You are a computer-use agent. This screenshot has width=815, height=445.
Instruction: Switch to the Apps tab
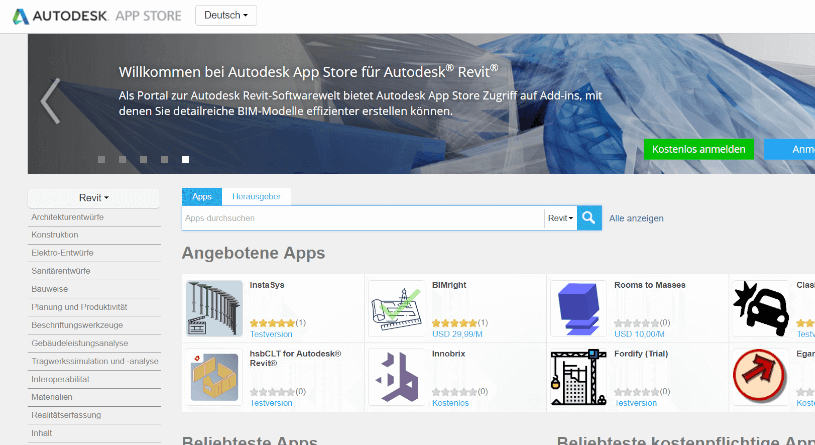[202, 197]
